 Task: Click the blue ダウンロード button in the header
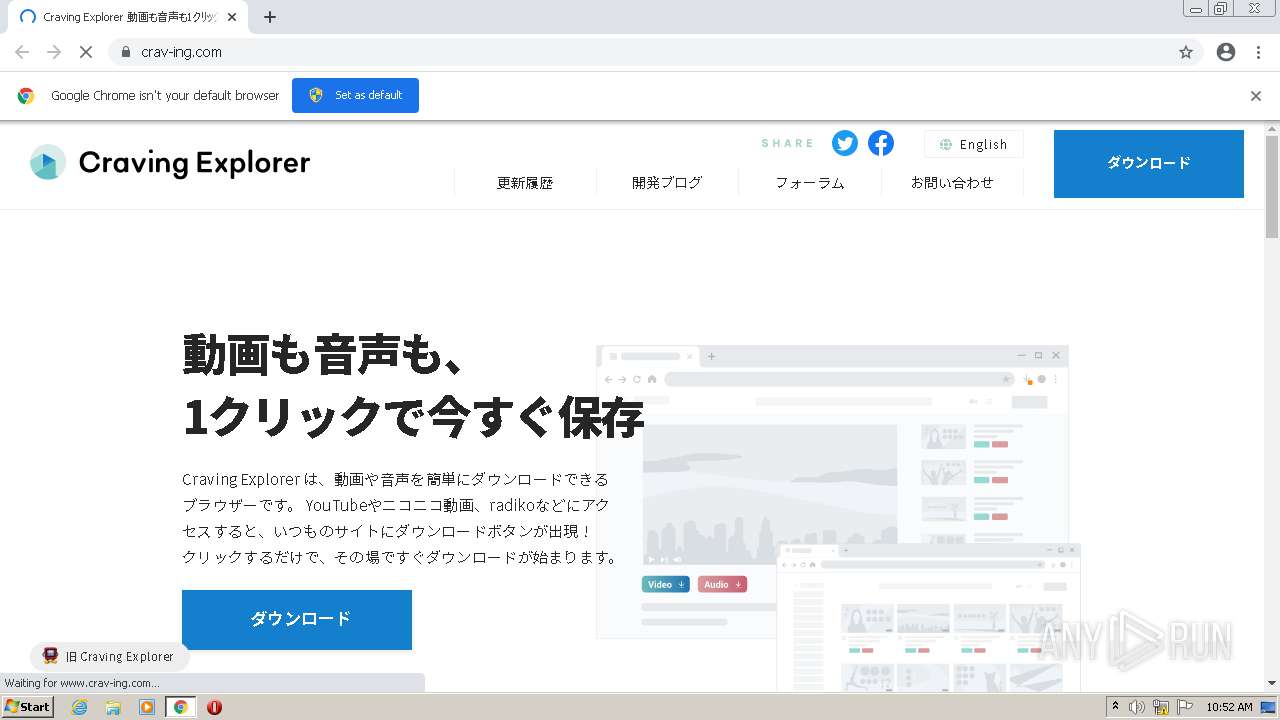[1149, 163]
